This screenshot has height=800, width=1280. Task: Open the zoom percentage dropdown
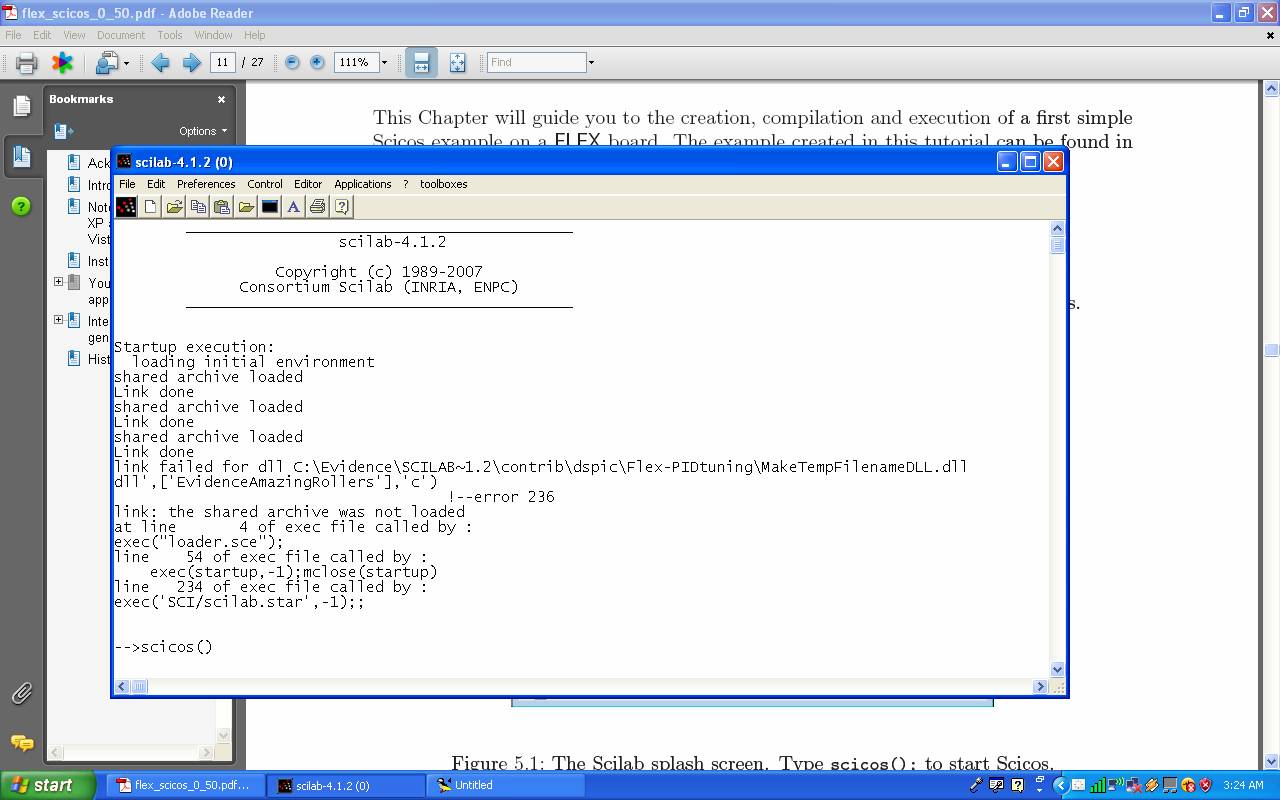pos(384,62)
